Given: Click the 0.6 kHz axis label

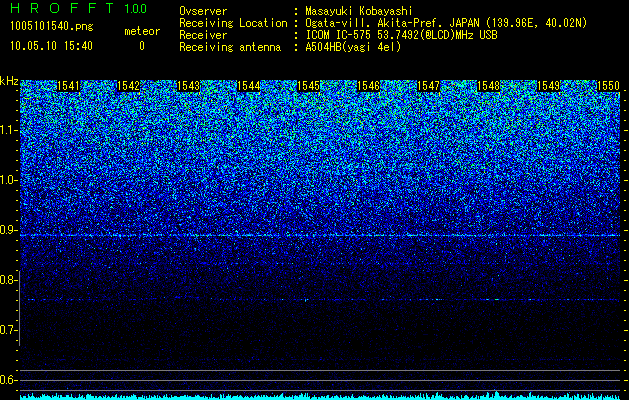Looking at the screenshot, I should pos(8,380).
